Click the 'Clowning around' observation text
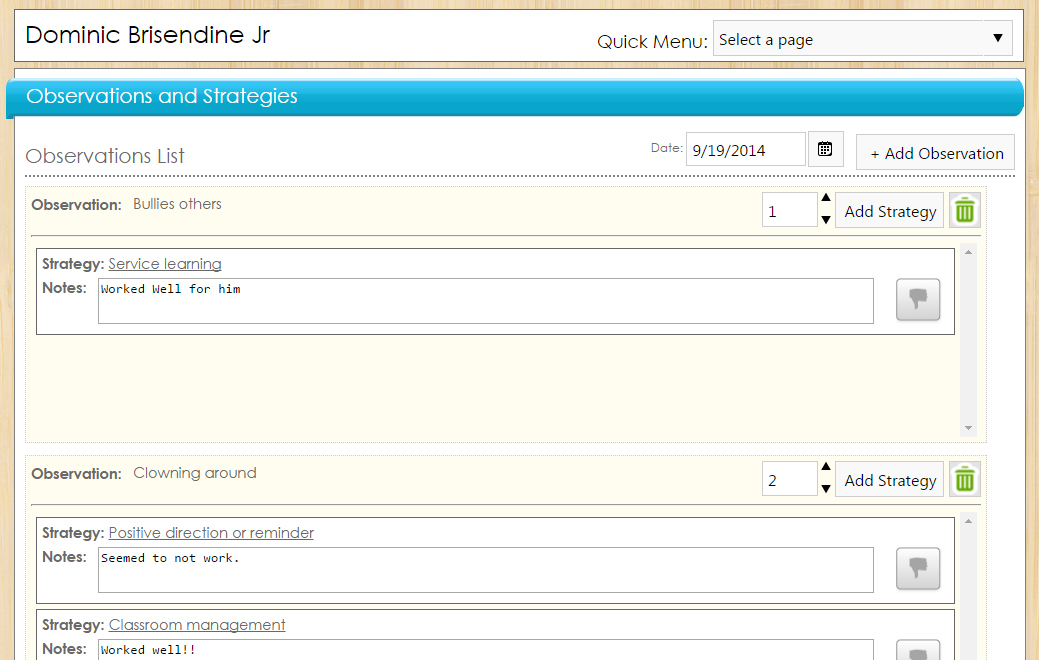Image resolution: width=1039 pixels, height=660 pixels. 195,473
